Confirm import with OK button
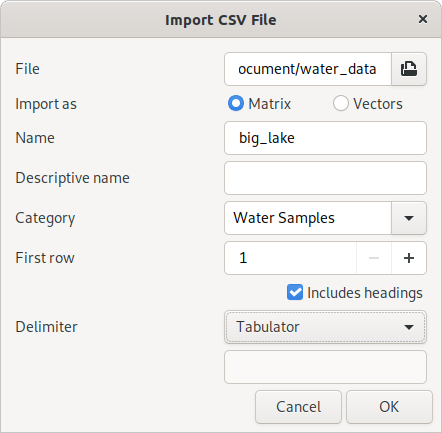The image size is (442, 433). (389, 407)
